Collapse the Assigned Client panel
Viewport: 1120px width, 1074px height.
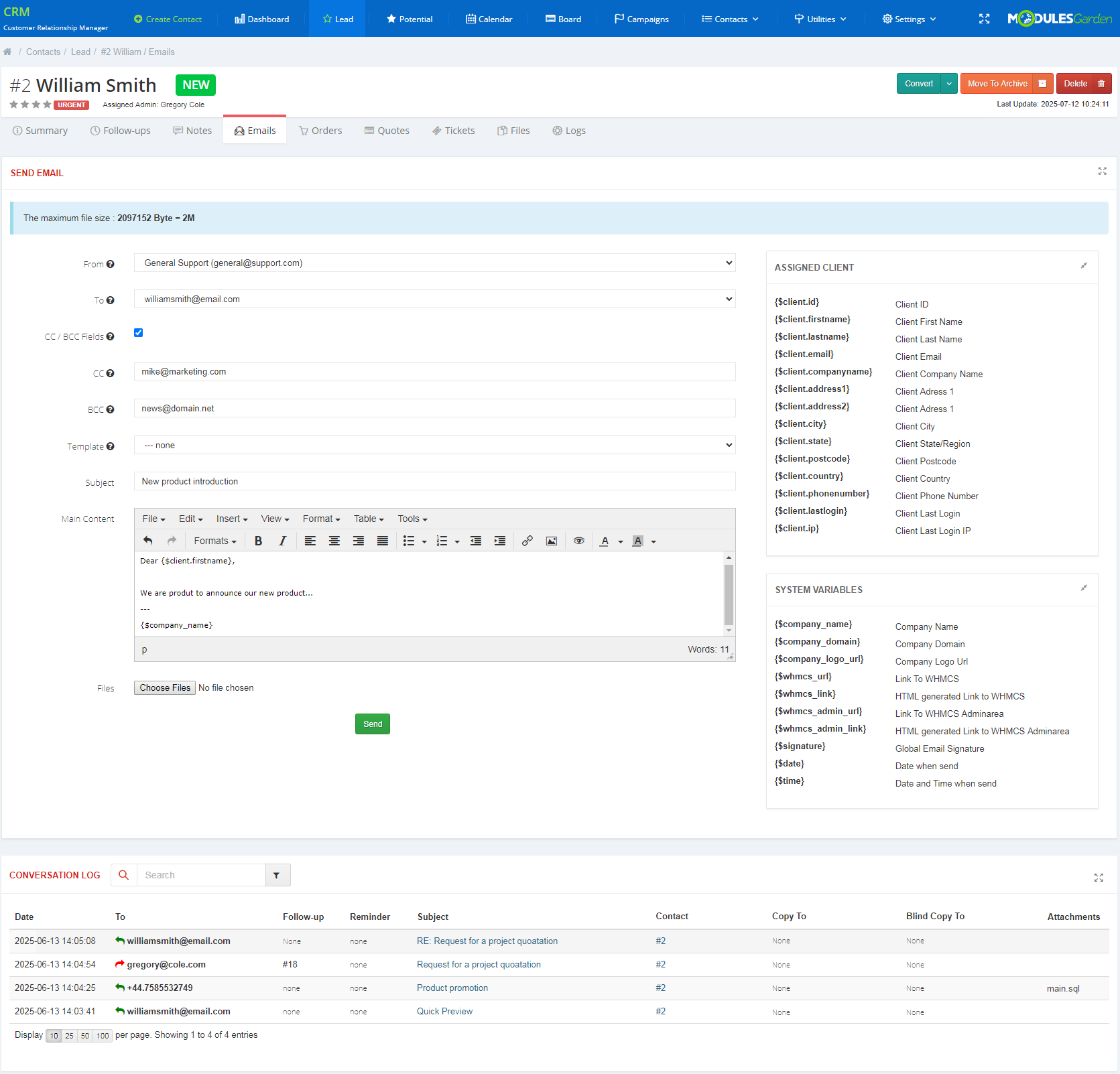pos(1084,265)
